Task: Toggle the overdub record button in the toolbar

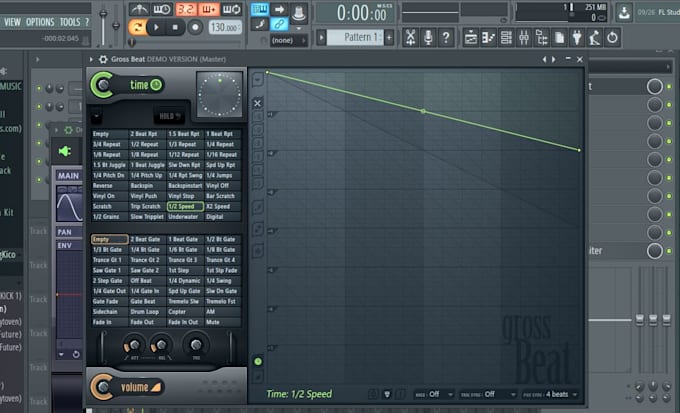Action: pos(208,9)
